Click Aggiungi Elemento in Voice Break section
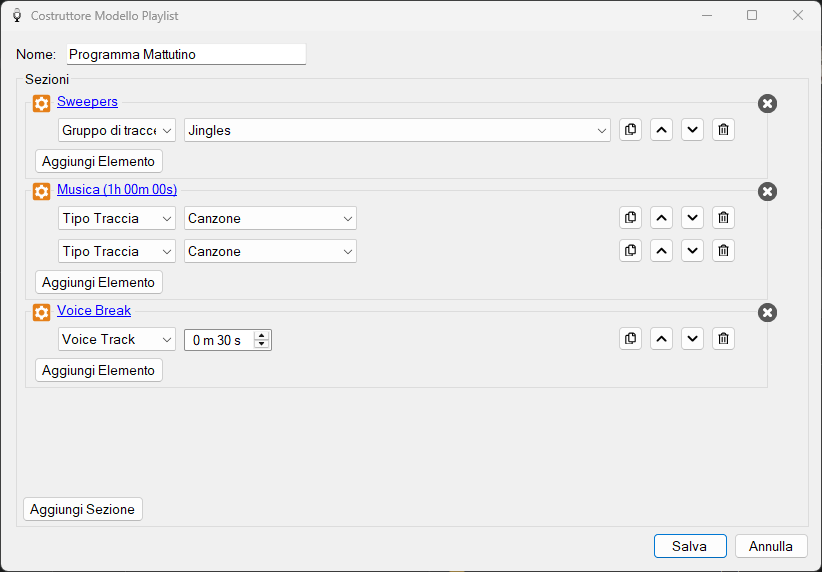The width and height of the screenshot is (822, 572). click(99, 370)
